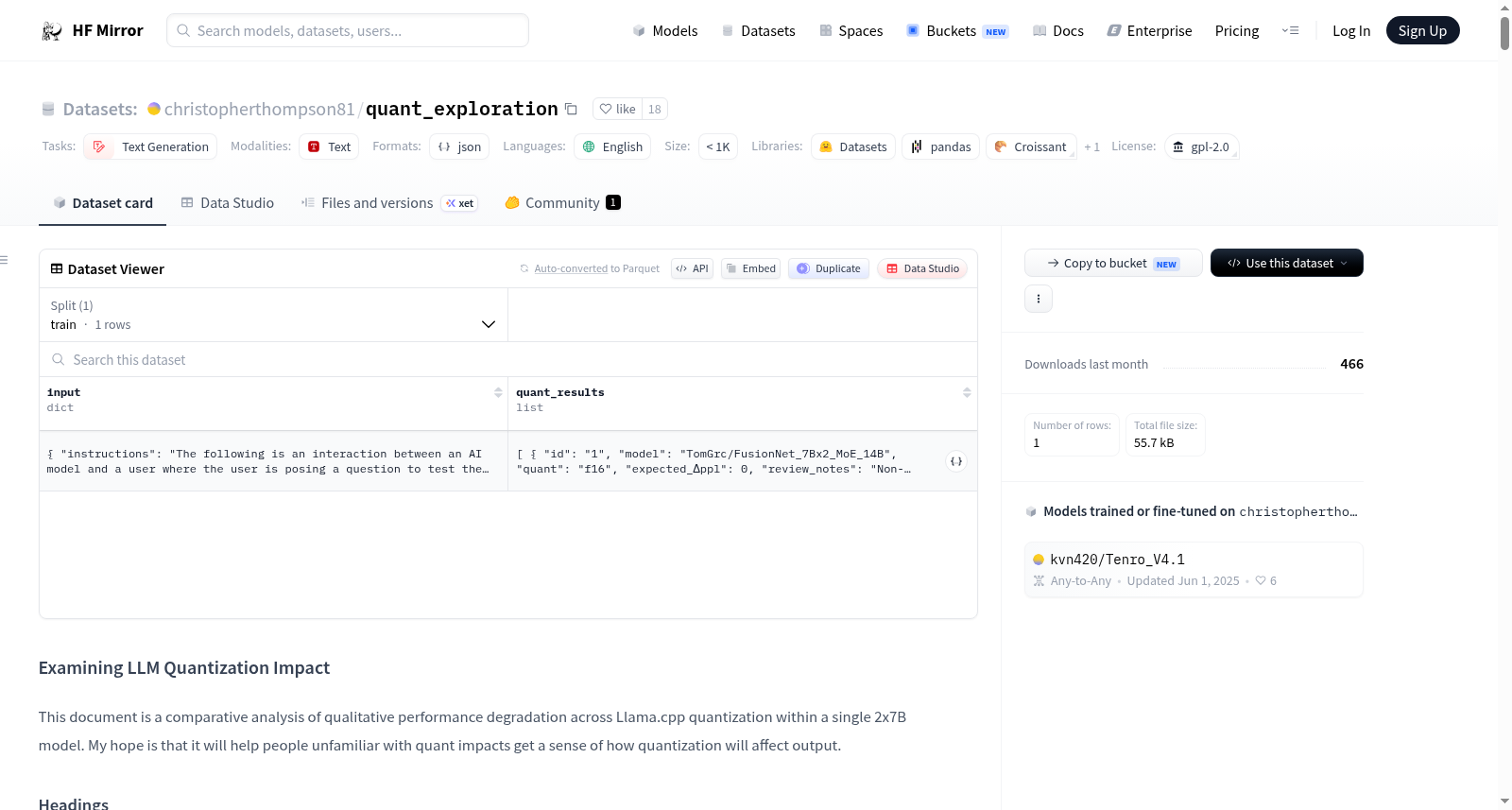This screenshot has height=810, width=1512.
Task: Click the quant_results cell with TomGrc/FusionNet
Action: (743, 461)
